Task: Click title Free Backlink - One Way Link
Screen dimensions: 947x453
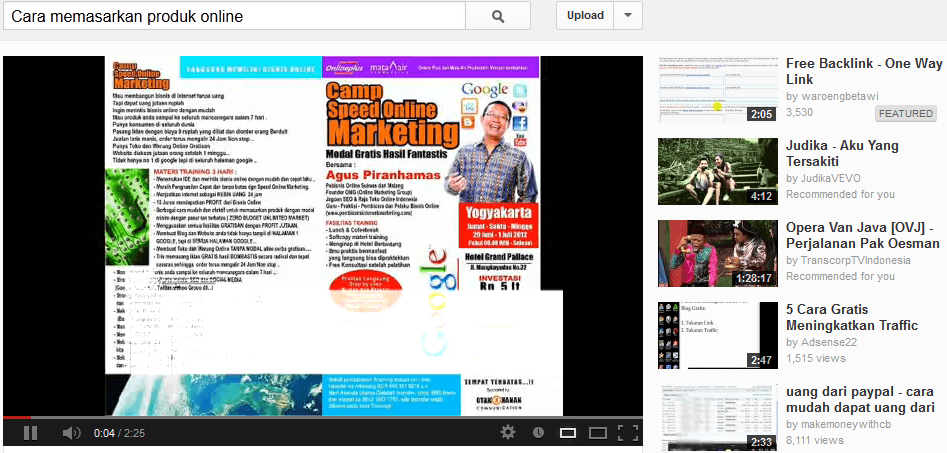Action: [864, 71]
